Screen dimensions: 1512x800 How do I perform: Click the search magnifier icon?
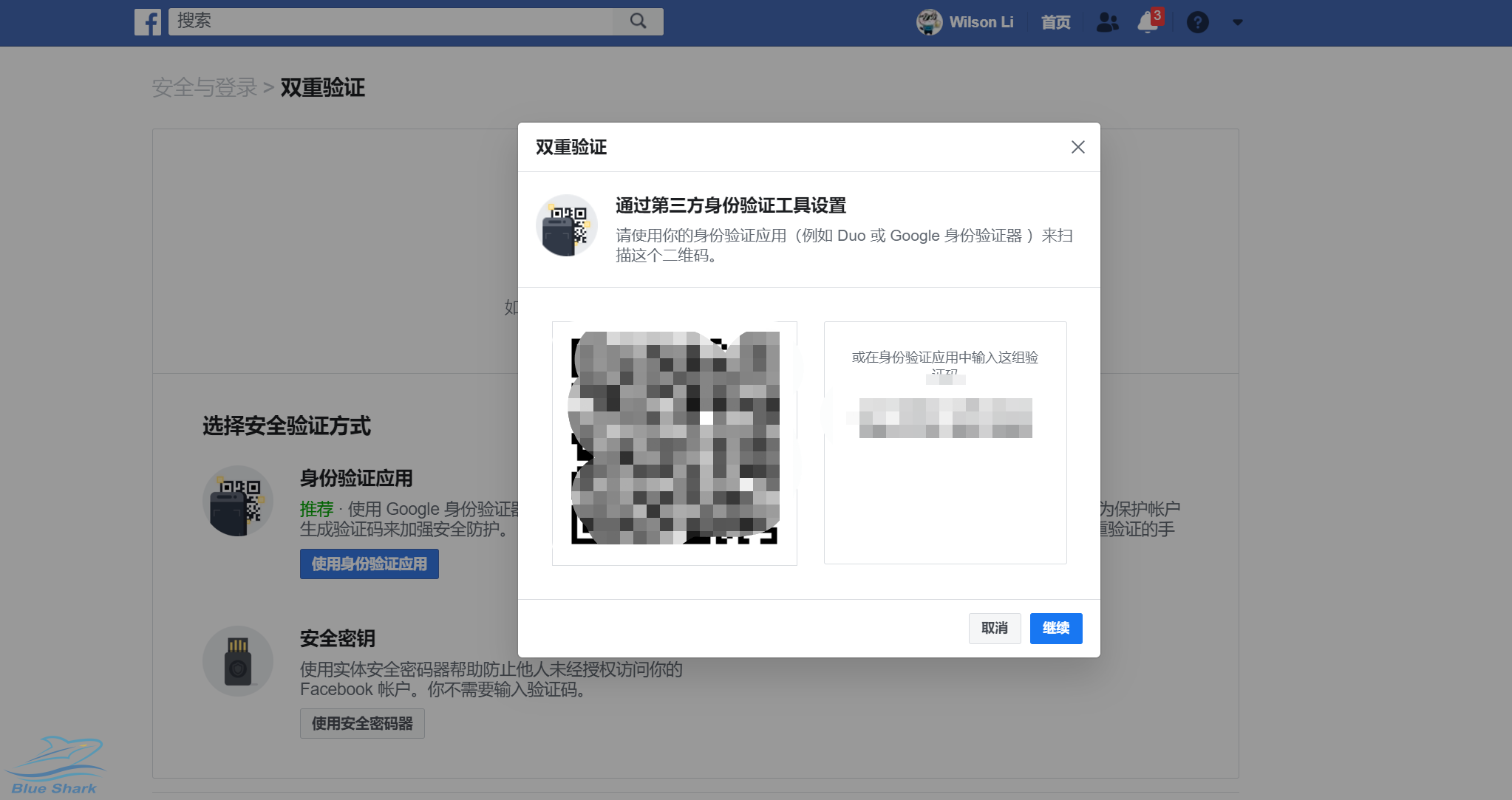pyautogui.click(x=638, y=21)
